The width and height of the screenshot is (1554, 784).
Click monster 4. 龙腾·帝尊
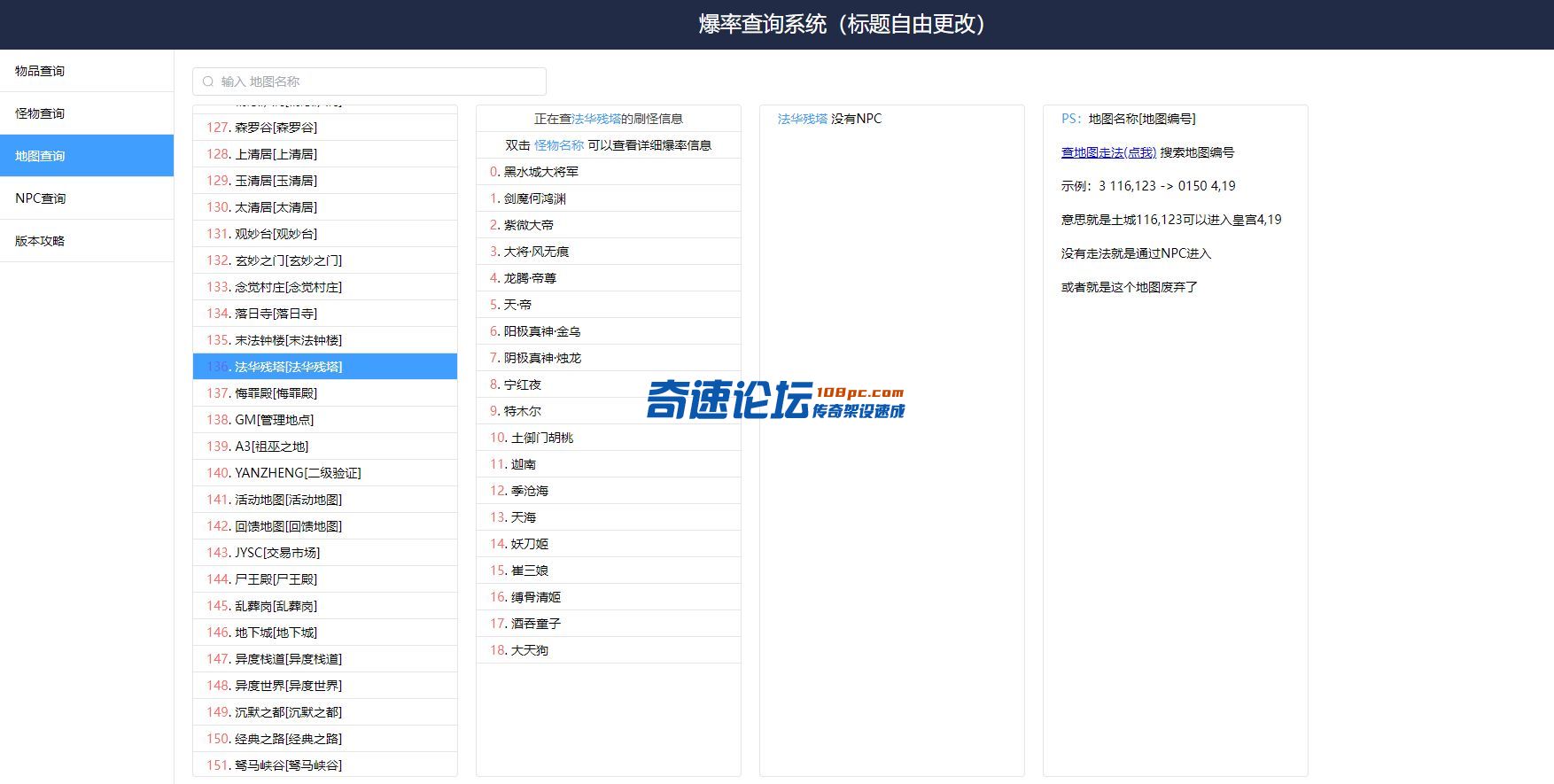609,278
